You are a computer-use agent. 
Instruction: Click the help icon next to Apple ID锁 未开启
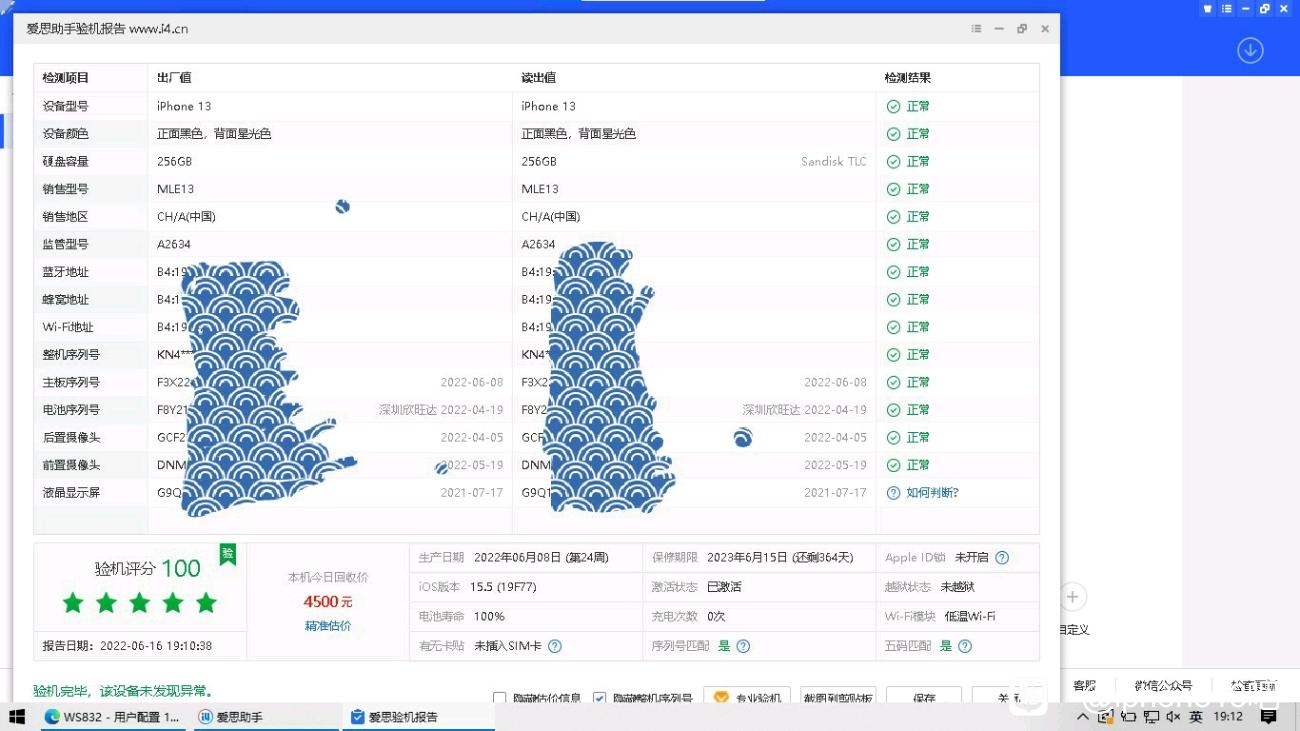point(1002,558)
